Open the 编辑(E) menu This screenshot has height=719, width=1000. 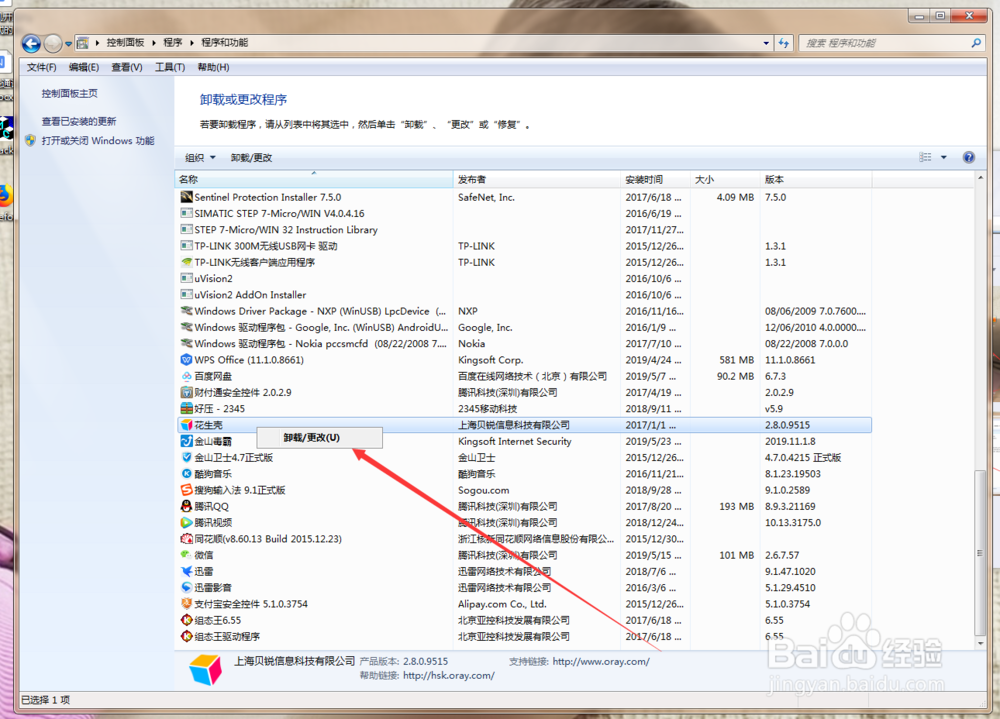[84, 67]
